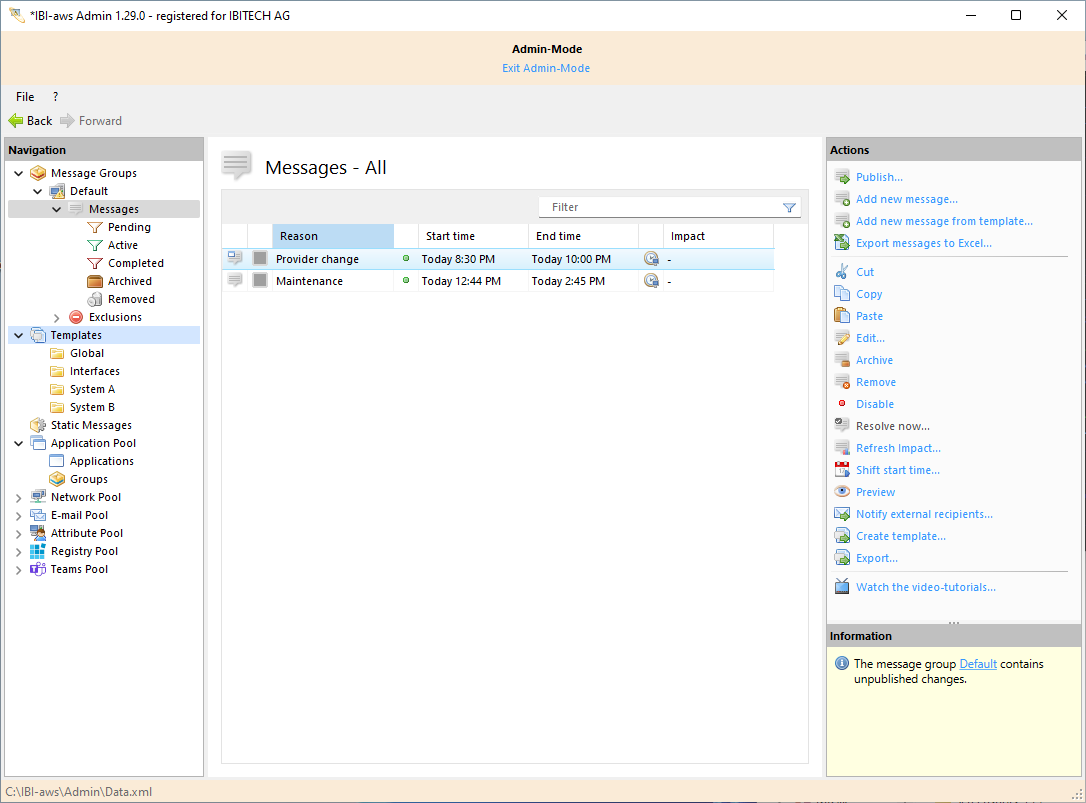Screen dimensions: 1086x803
Task: Click into the Filter input field
Action: (660, 208)
